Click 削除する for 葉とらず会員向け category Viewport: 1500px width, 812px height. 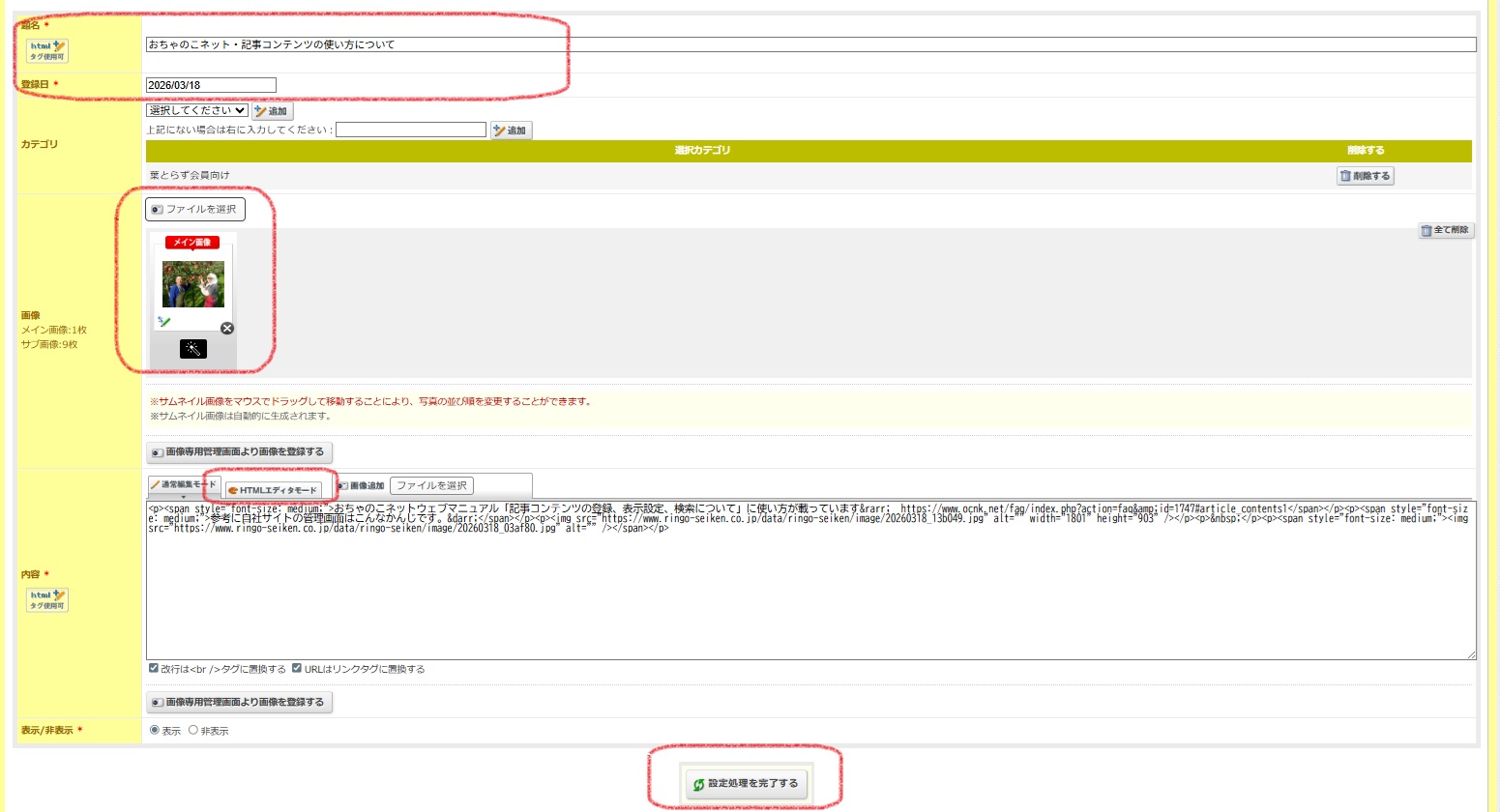pyautogui.click(x=1365, y=176)
